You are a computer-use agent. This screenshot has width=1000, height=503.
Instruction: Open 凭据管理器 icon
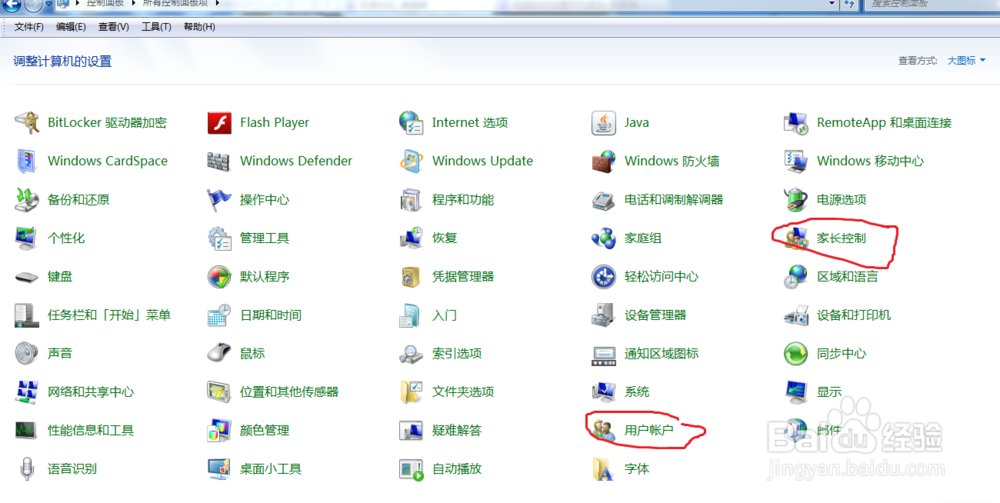click(x=411, y=277)
